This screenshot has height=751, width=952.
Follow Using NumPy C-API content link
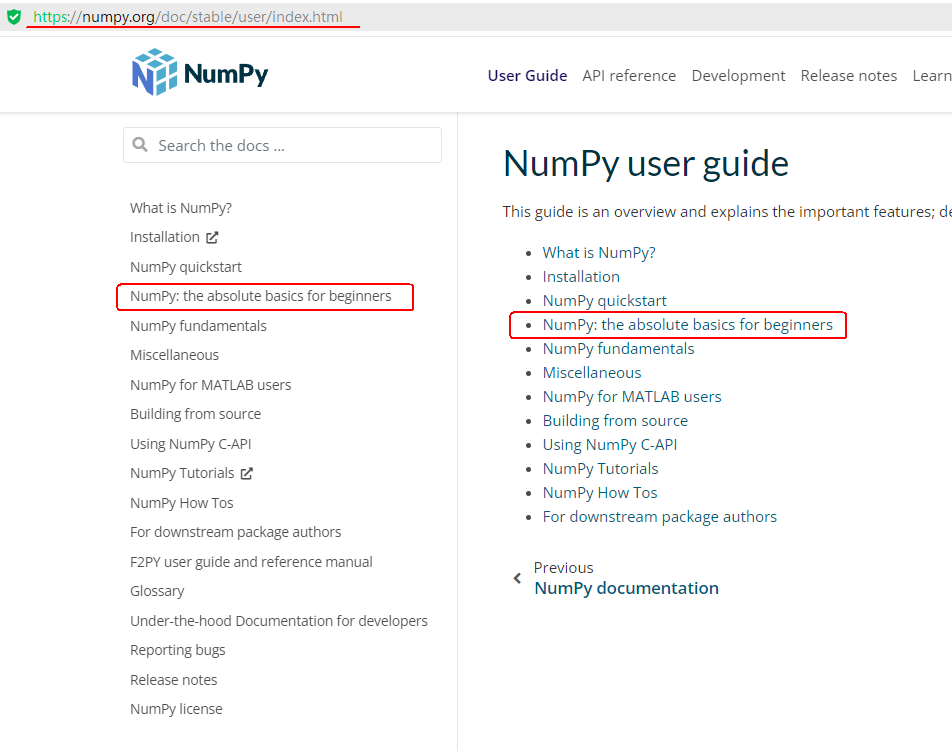610,445
